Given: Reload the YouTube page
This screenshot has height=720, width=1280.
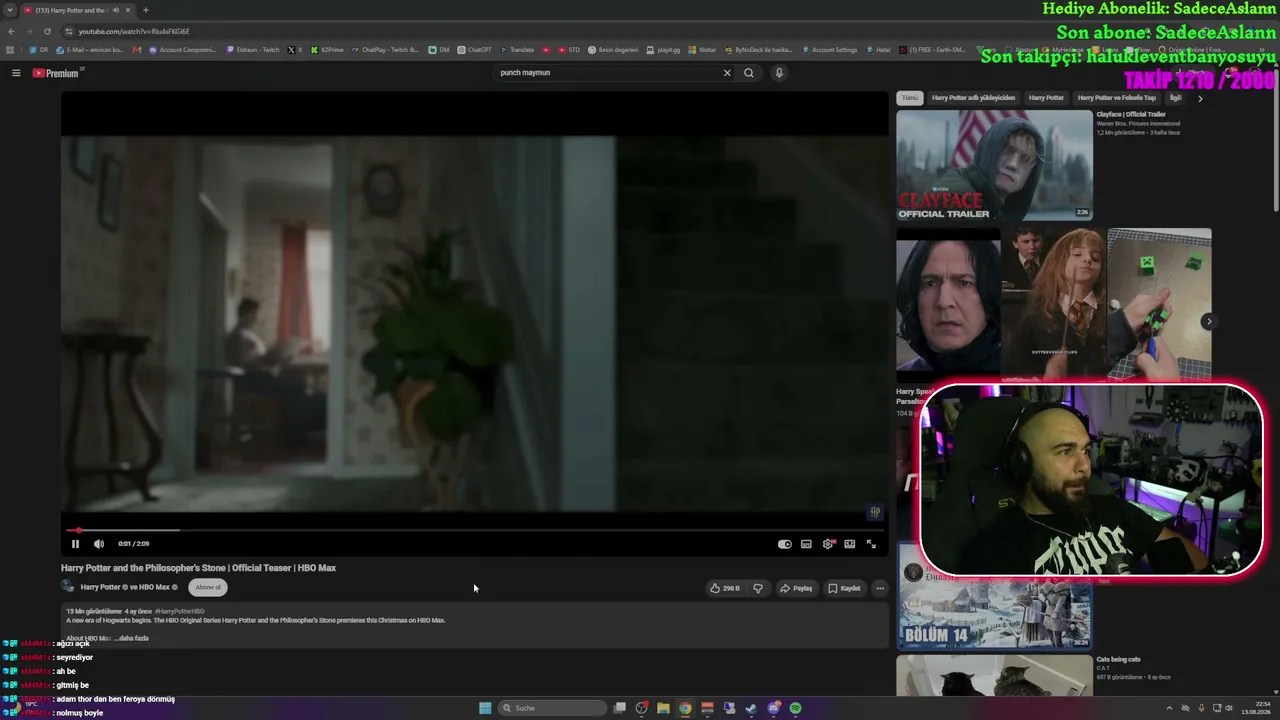Looking at the screenshot, I should click(47, 31).
